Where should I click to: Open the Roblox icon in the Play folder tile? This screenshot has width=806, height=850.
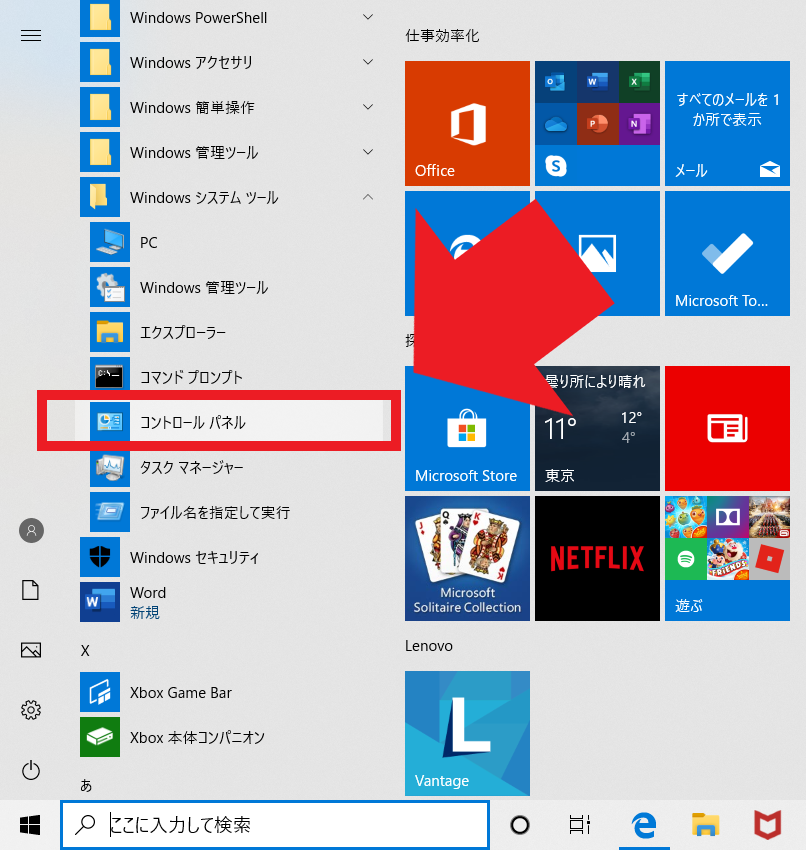pos(770,559)
